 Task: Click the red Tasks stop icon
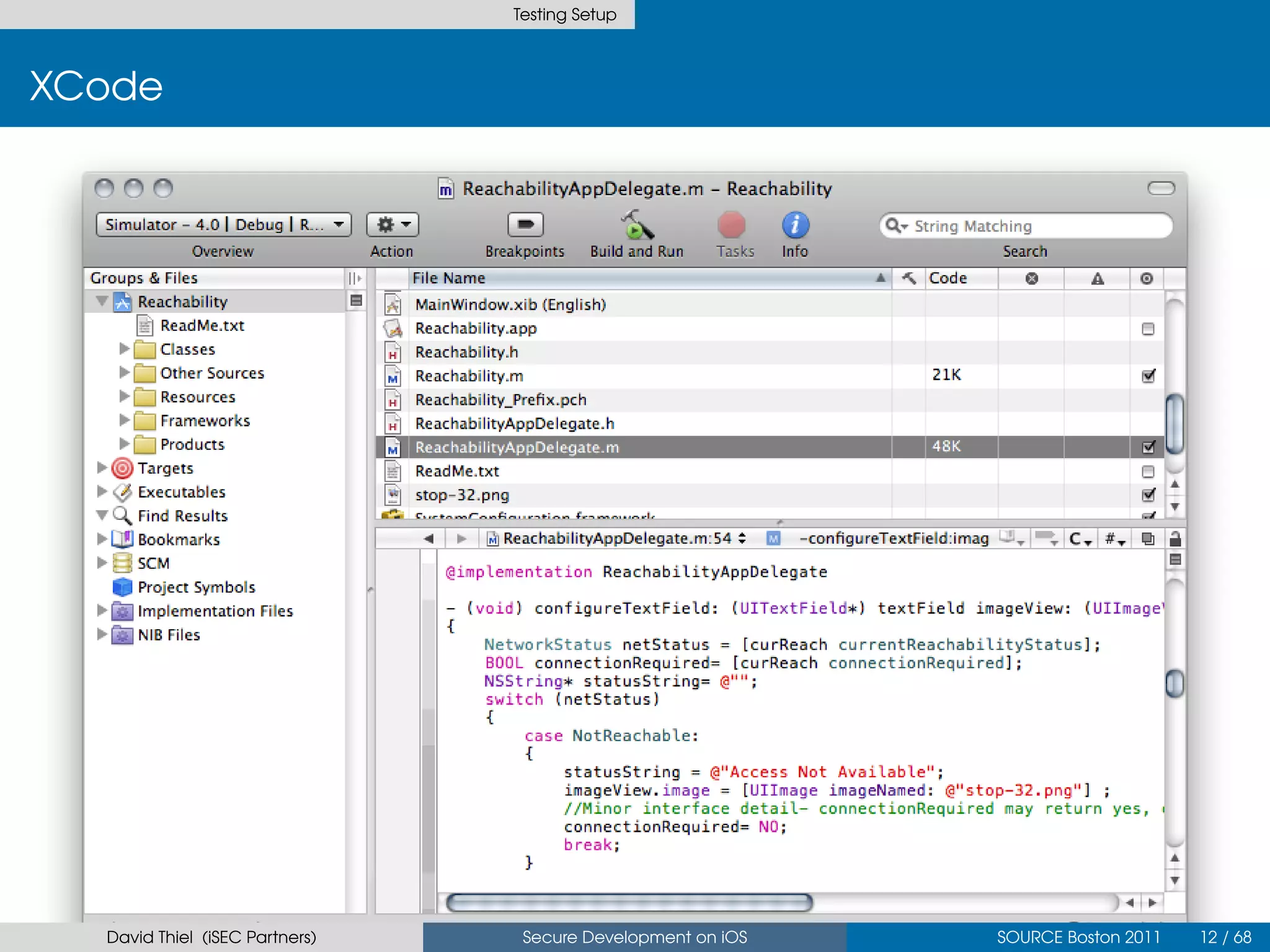pos(731,224)
